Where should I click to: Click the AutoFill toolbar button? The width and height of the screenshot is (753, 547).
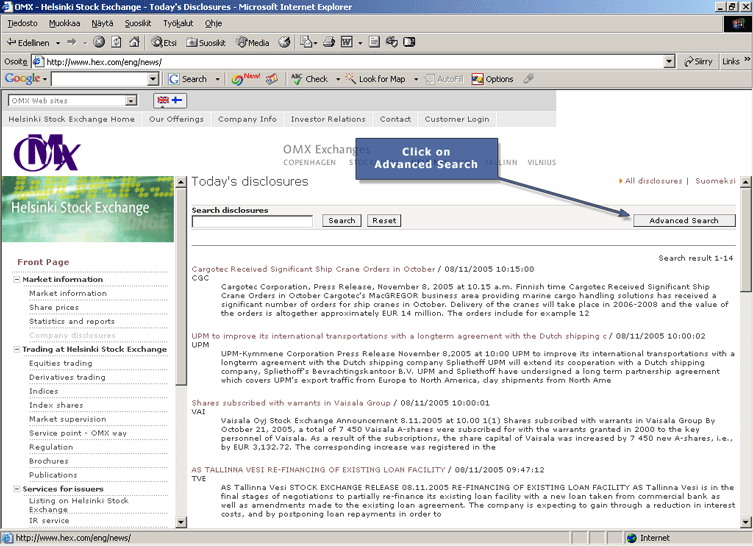pos(445,79)
